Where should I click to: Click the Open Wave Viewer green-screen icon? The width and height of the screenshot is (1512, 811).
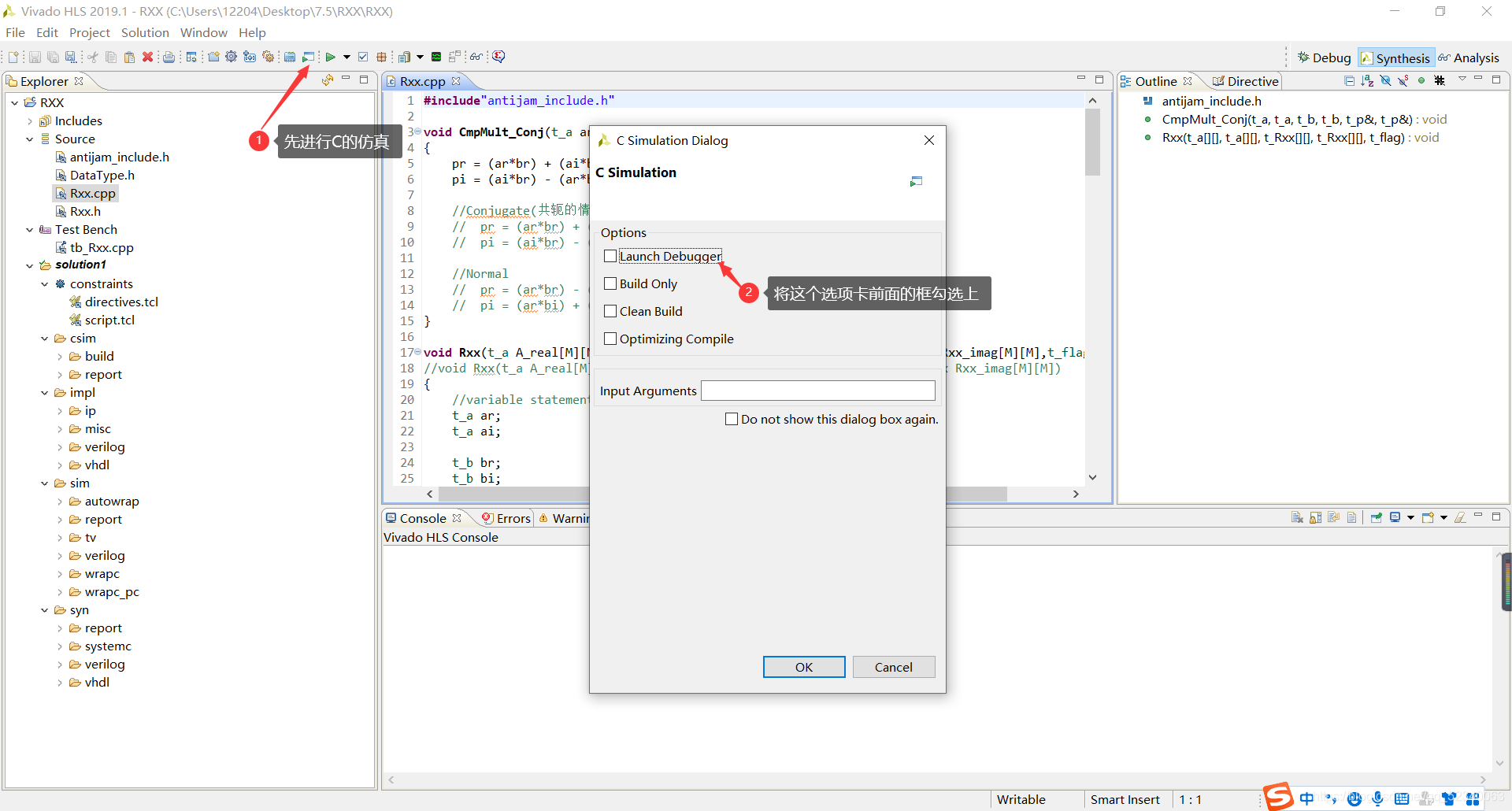pos(436,57)
